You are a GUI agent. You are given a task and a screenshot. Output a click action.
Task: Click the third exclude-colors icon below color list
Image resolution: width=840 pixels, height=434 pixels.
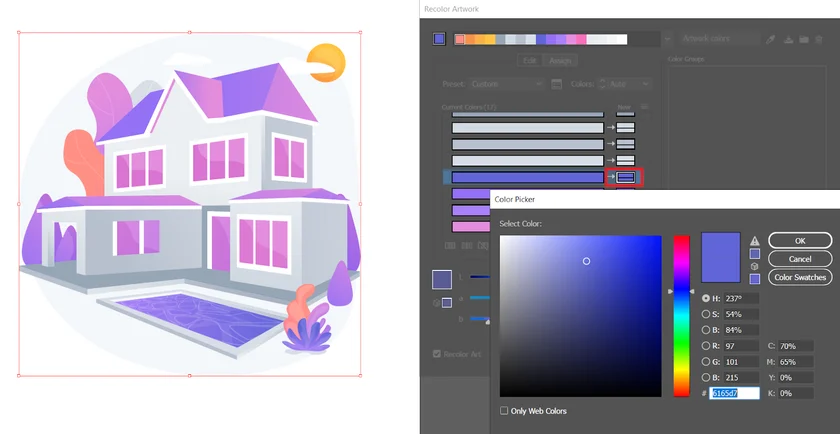483,245
